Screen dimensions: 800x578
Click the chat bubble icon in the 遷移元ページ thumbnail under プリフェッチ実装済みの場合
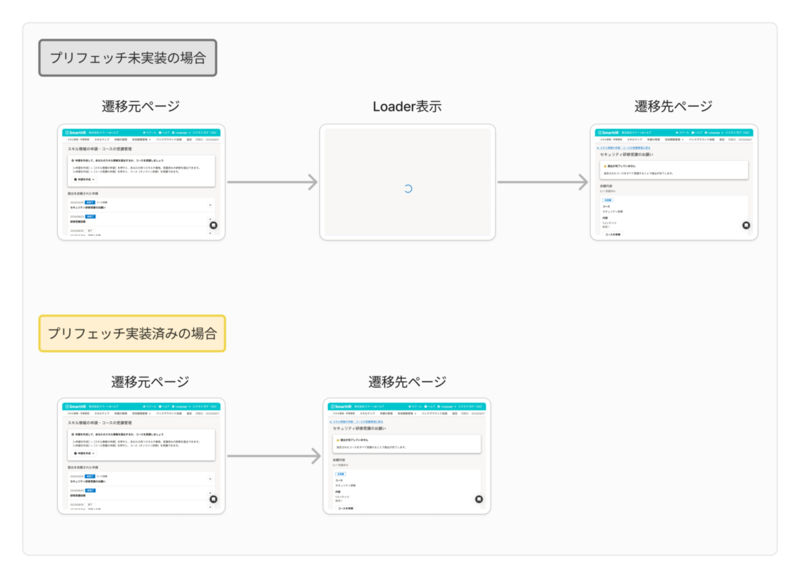(213, 499)
